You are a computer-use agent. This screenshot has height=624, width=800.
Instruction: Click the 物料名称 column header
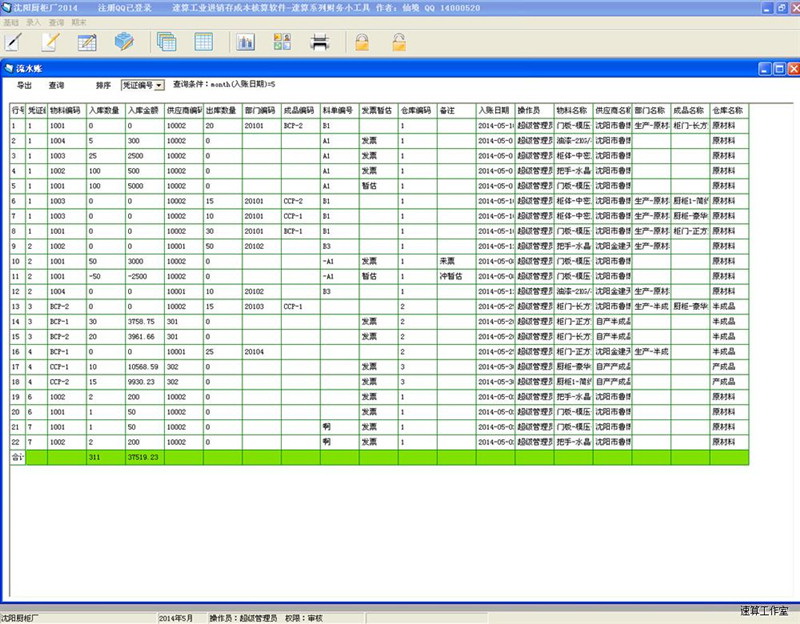[x=573, y=110]
